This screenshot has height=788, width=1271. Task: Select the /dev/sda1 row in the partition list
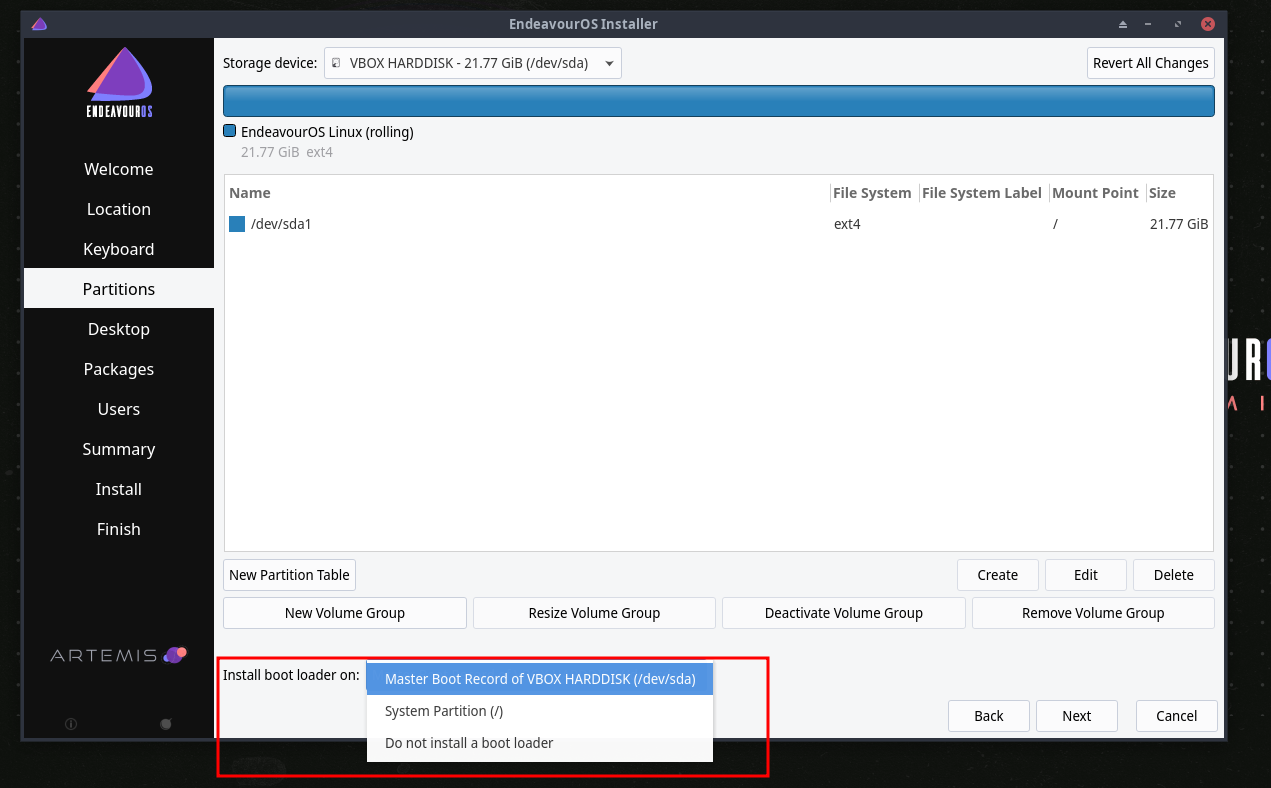pos(600,224)
